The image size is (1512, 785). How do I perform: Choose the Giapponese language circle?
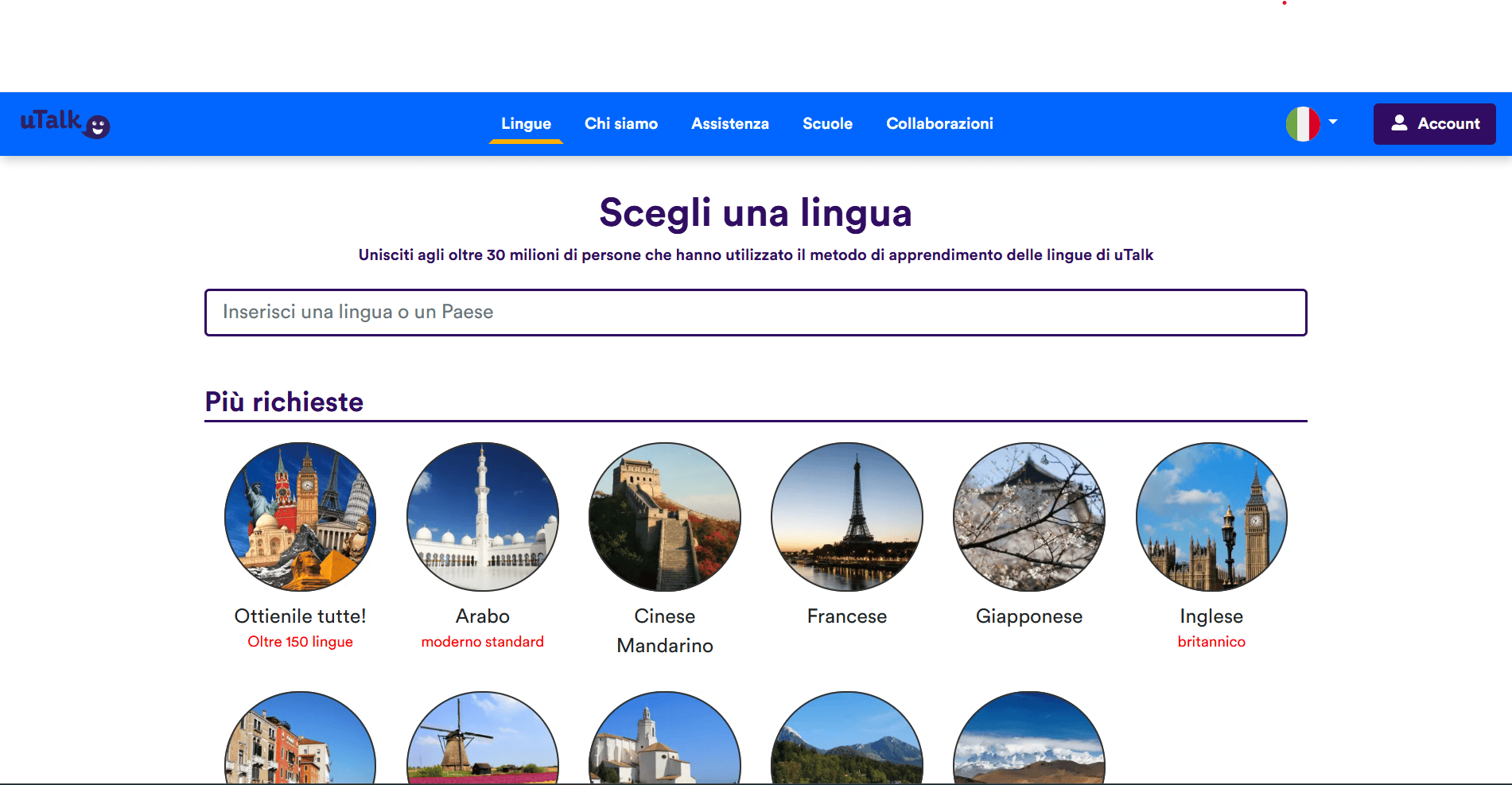[x=1028, y=517]
